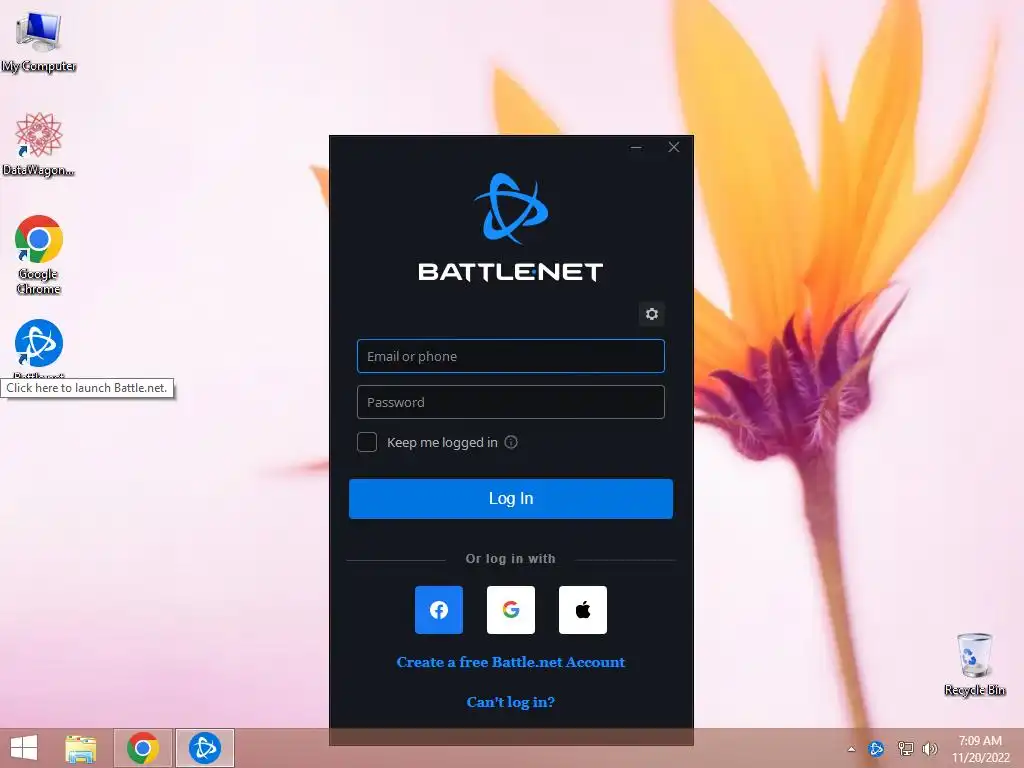This screenshot has height=768, width=1024.
Task: Open the Can't log in? link
Action: [511, 702]
